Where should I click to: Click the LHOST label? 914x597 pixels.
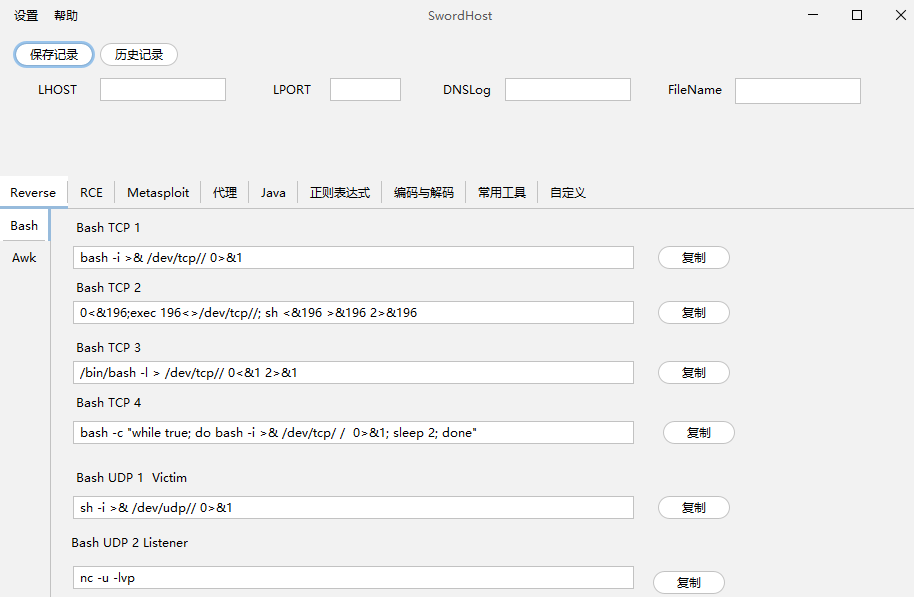point(57,90)
